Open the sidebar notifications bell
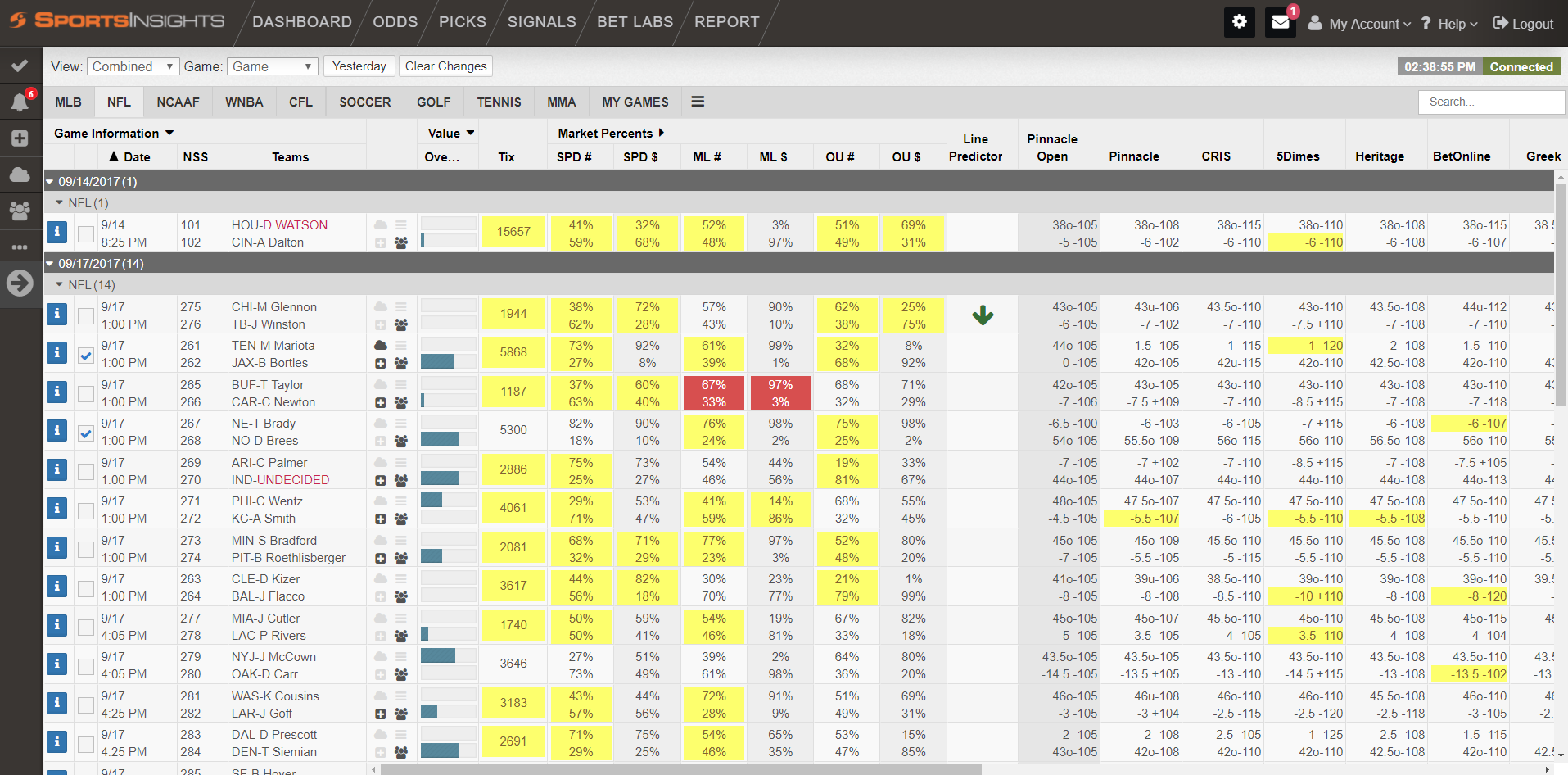This screenshot has height=775, width=1568. coord(20,102)
